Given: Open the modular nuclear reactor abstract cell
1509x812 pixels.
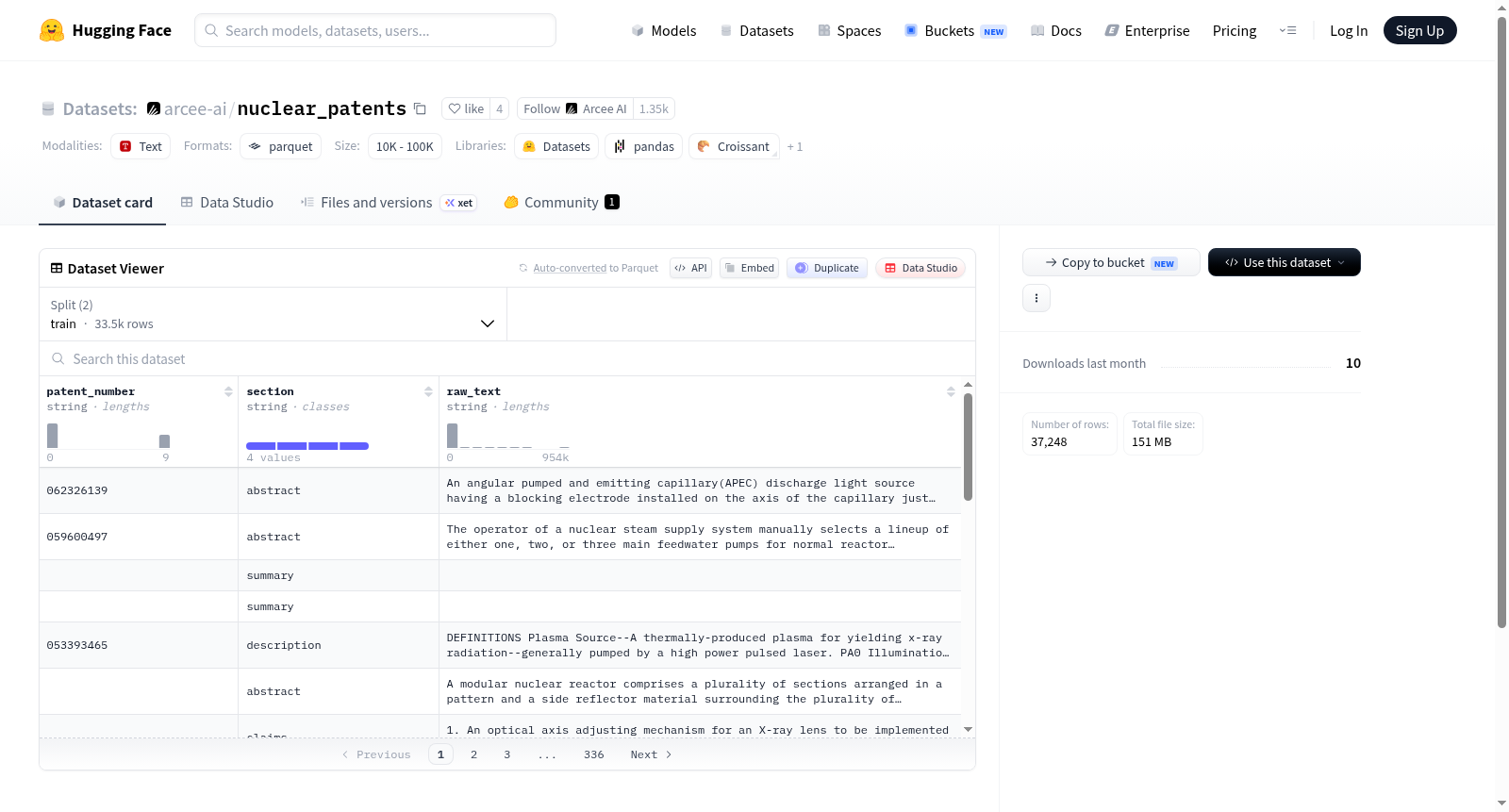Looking at the screenshot, I should 700,691.
